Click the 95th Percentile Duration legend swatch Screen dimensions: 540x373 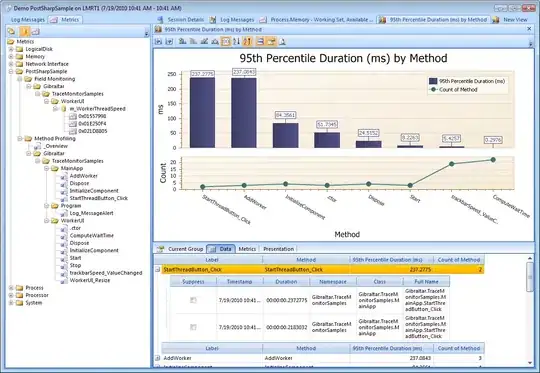(433, 81)
